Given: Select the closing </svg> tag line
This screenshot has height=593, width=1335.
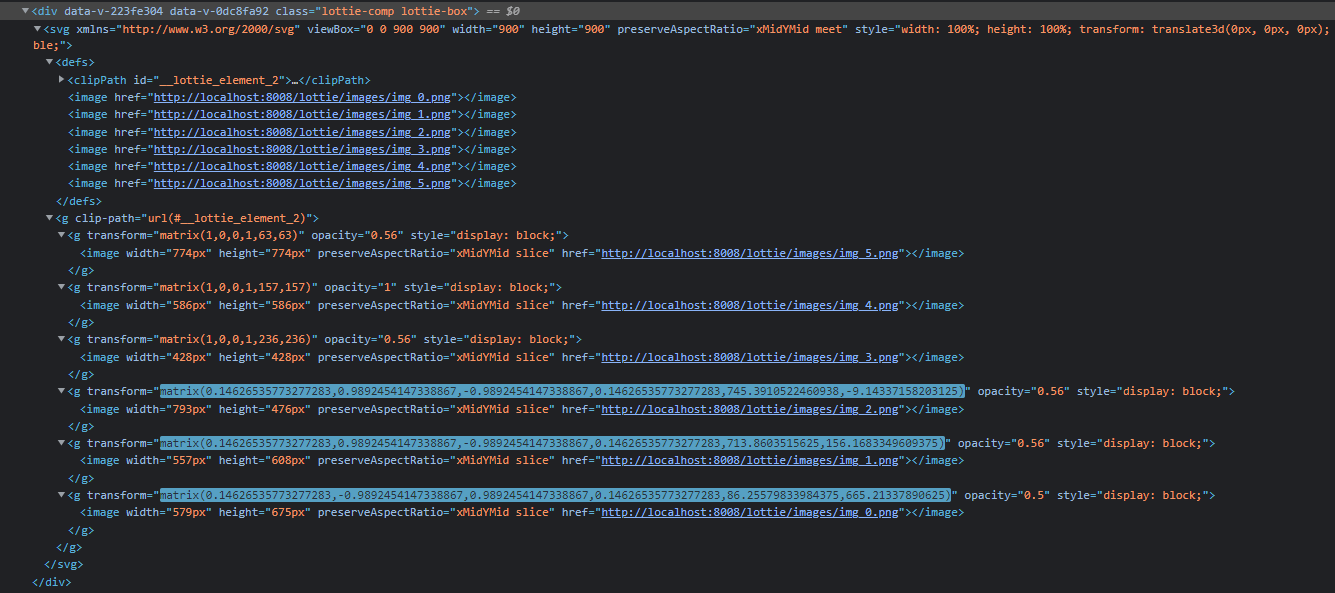Looking at the screenshot, I should (57, 564).
